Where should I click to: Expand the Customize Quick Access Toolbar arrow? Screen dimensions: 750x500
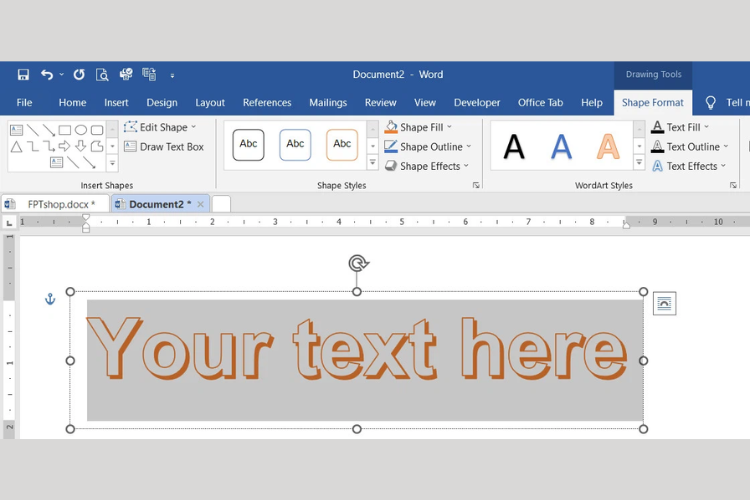click(x=172, y=76)
